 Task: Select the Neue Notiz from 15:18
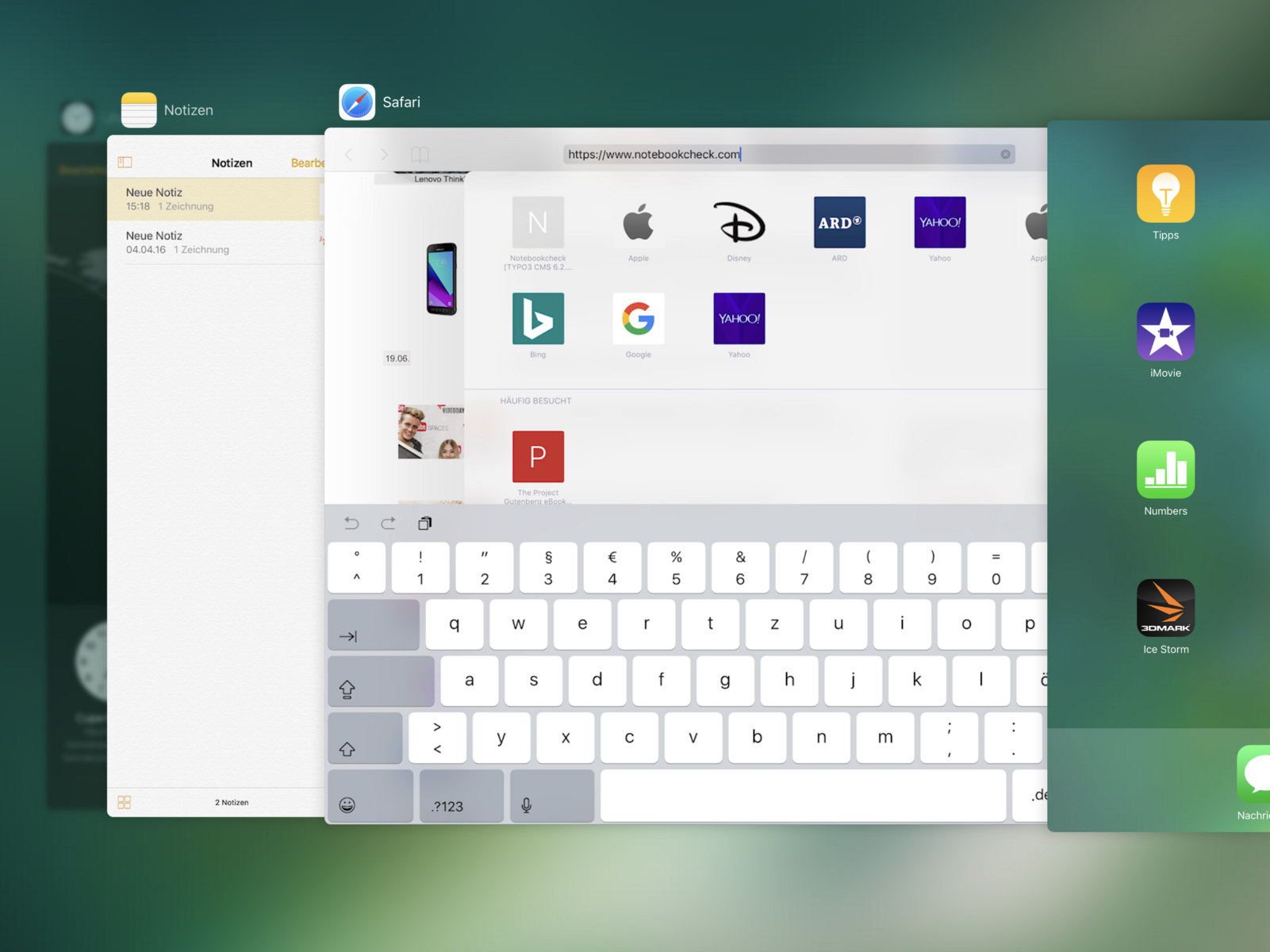pyautogui.click(x=216, y=199)
